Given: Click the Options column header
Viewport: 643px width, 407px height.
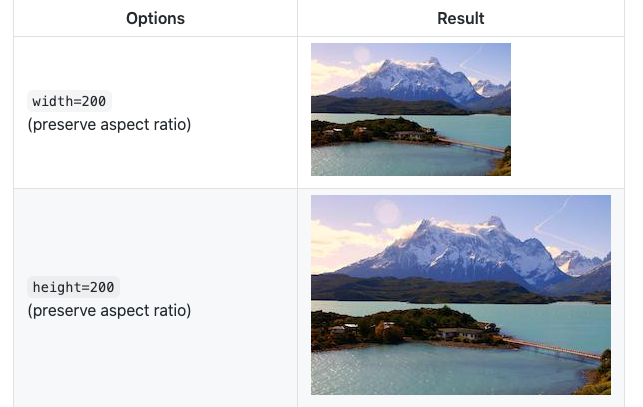Looking at the screenshot, I should (155, 18).
